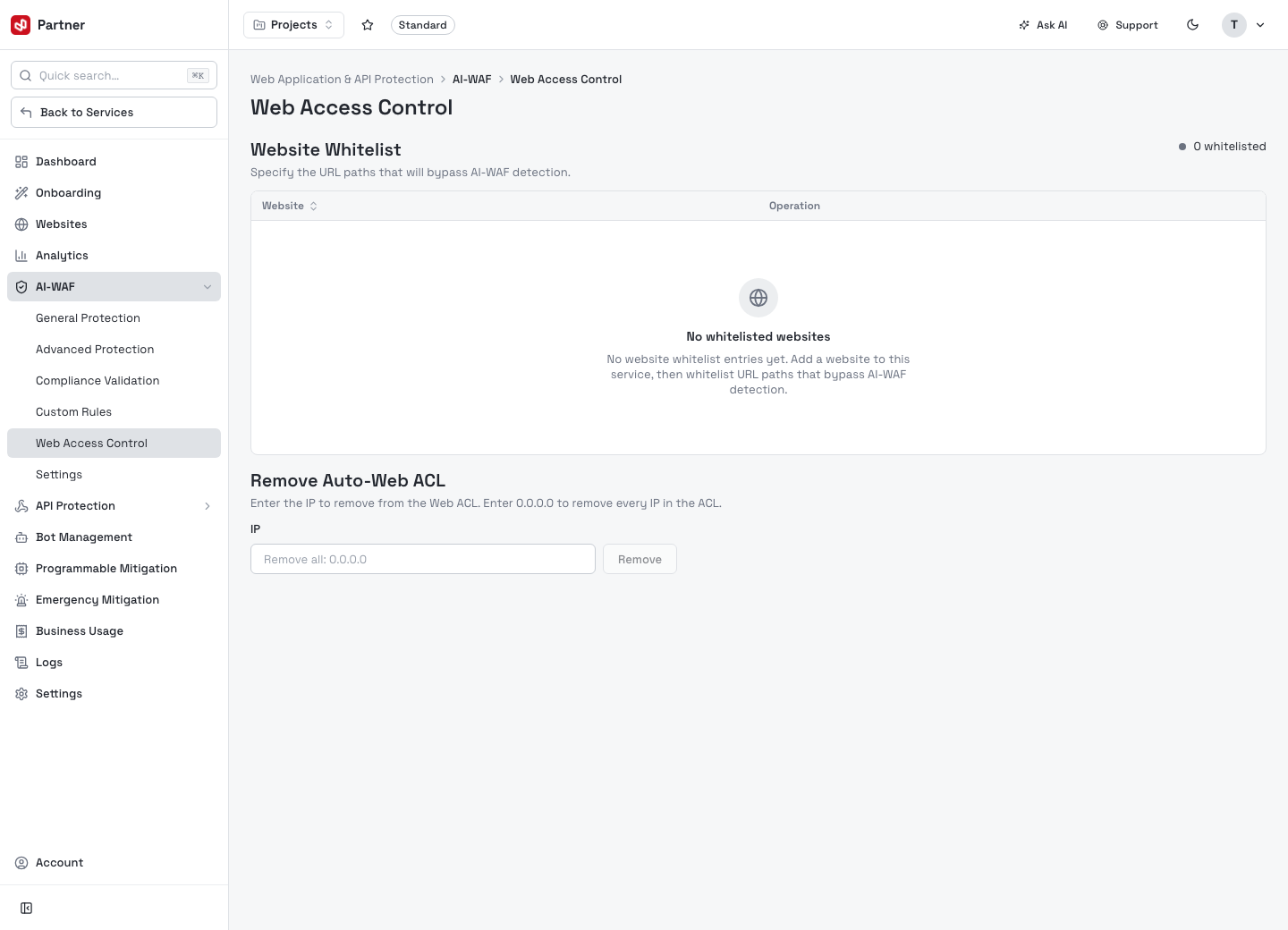Click the Partner logo icon

pyautogui.click(x=21, y=25)
